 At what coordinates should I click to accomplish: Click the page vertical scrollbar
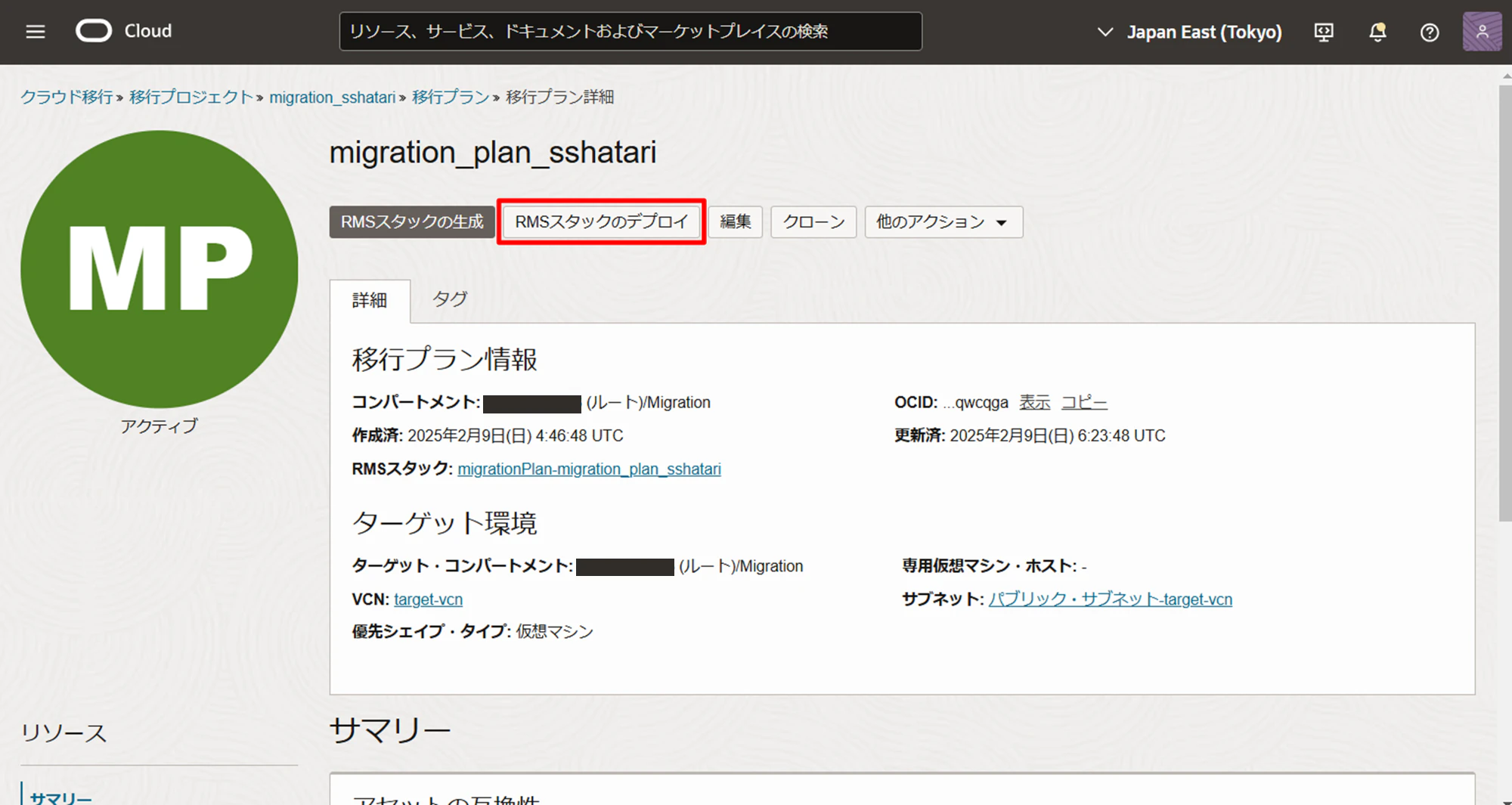[1505, 303]
